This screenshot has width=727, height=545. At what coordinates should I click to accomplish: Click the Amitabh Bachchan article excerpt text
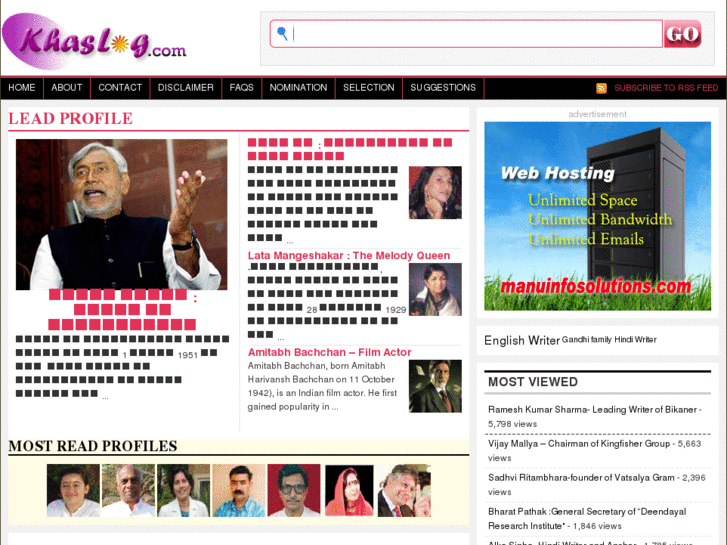coord(323,386)
